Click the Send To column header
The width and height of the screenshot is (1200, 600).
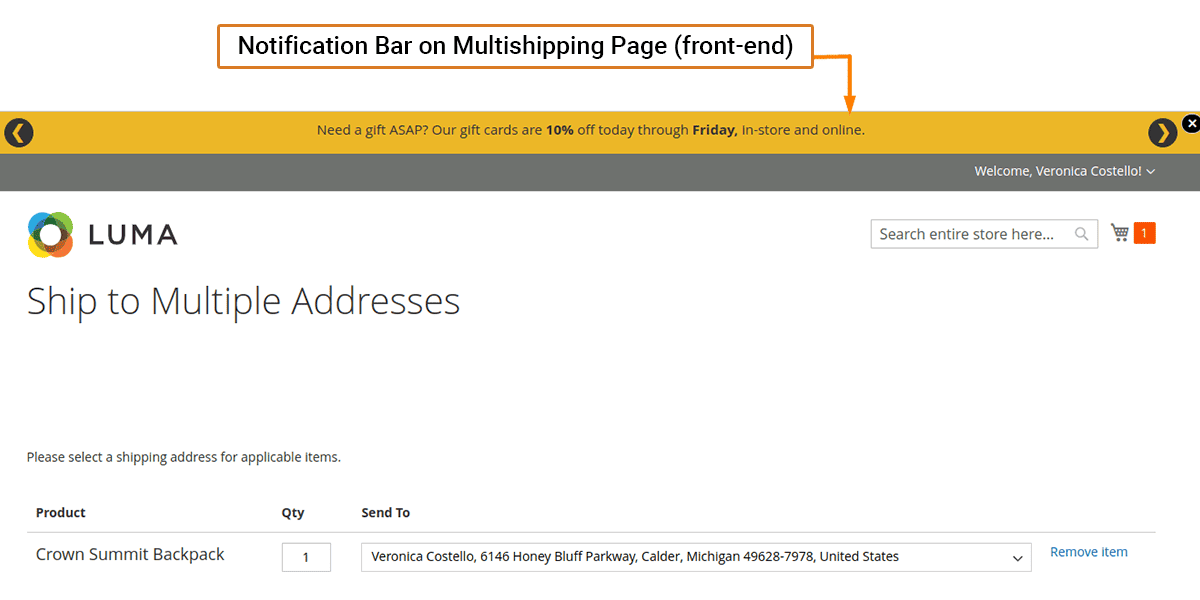click(385, 513)
